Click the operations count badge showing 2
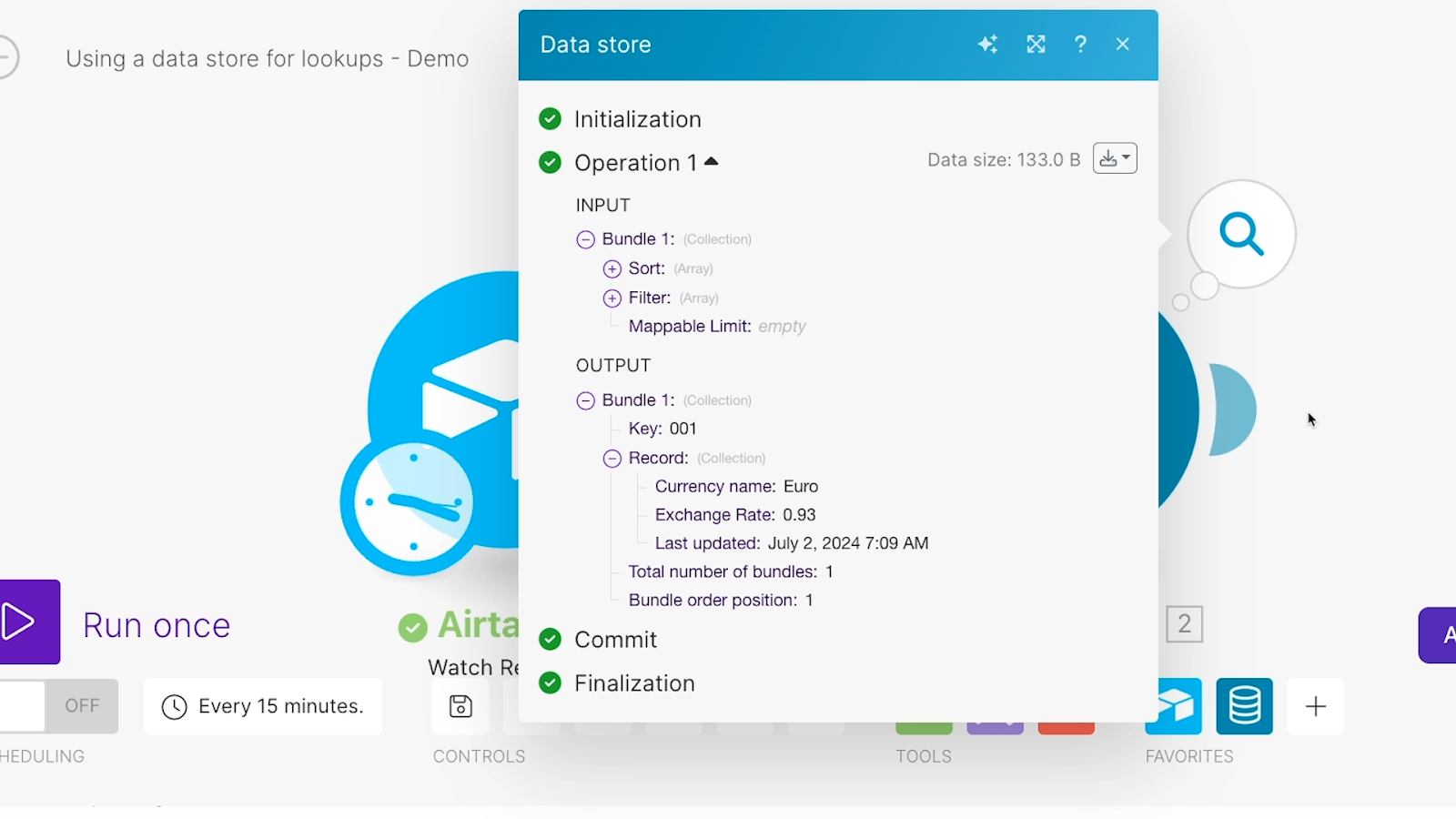Image resolution: width=1456 pixels, height=819 pixels. (x=1185, y=624)
